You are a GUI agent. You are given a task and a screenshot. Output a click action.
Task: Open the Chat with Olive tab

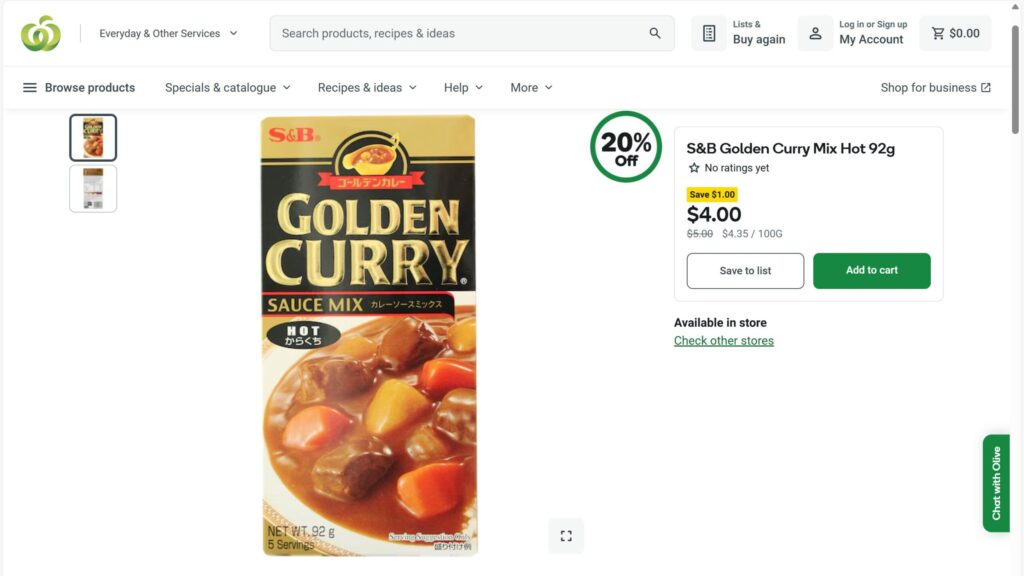pyautogui.click(x=996, y=483)
